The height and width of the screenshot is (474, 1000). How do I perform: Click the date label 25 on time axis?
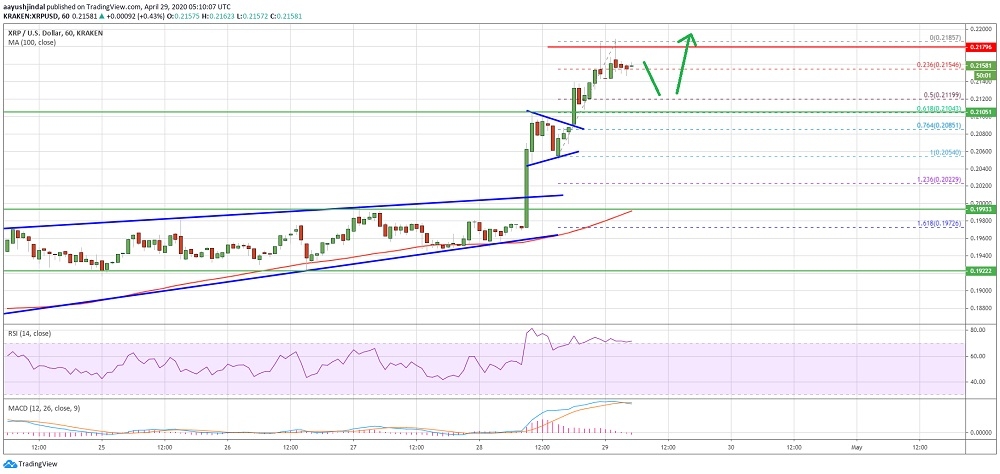click(101, 448)
